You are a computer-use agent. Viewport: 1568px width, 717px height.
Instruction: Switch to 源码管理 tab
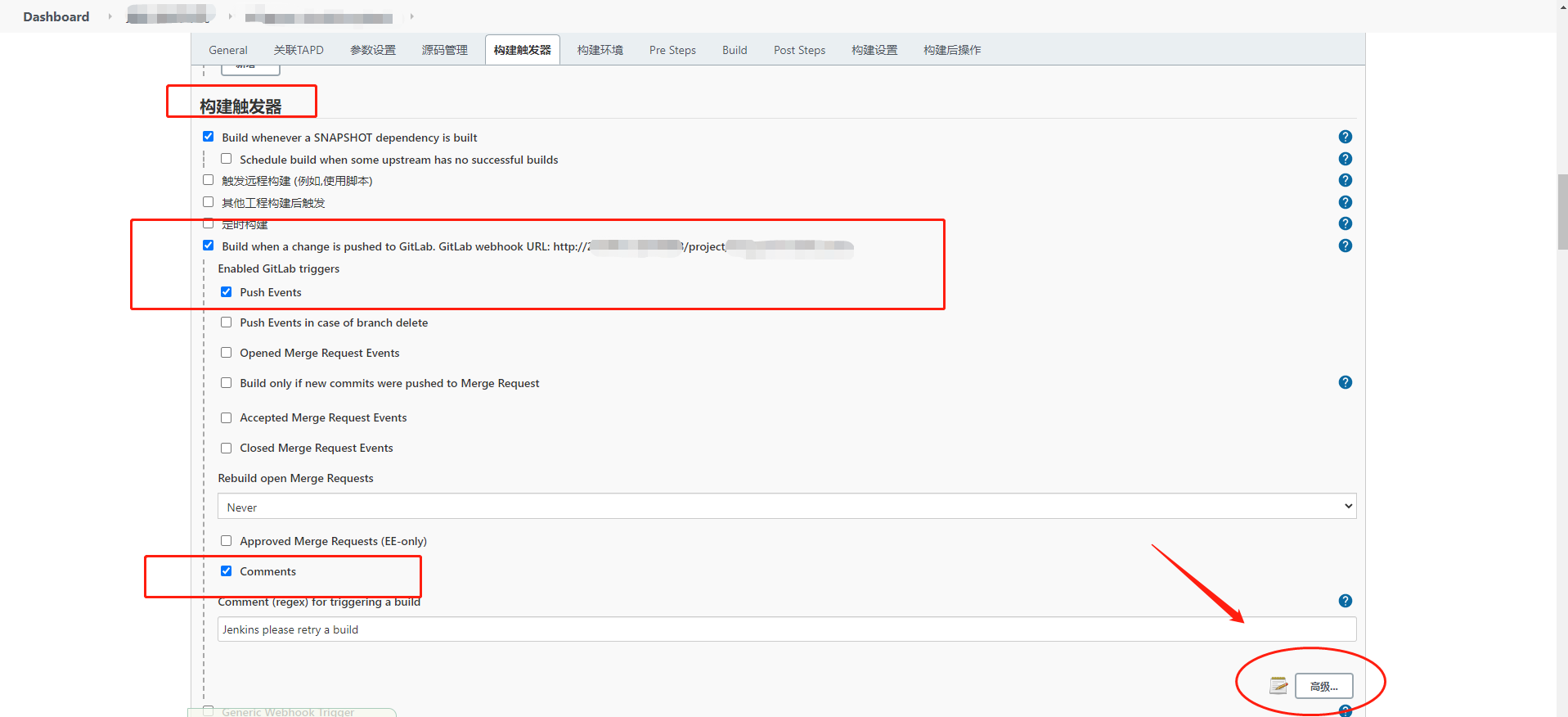click(x=445, y=50)
